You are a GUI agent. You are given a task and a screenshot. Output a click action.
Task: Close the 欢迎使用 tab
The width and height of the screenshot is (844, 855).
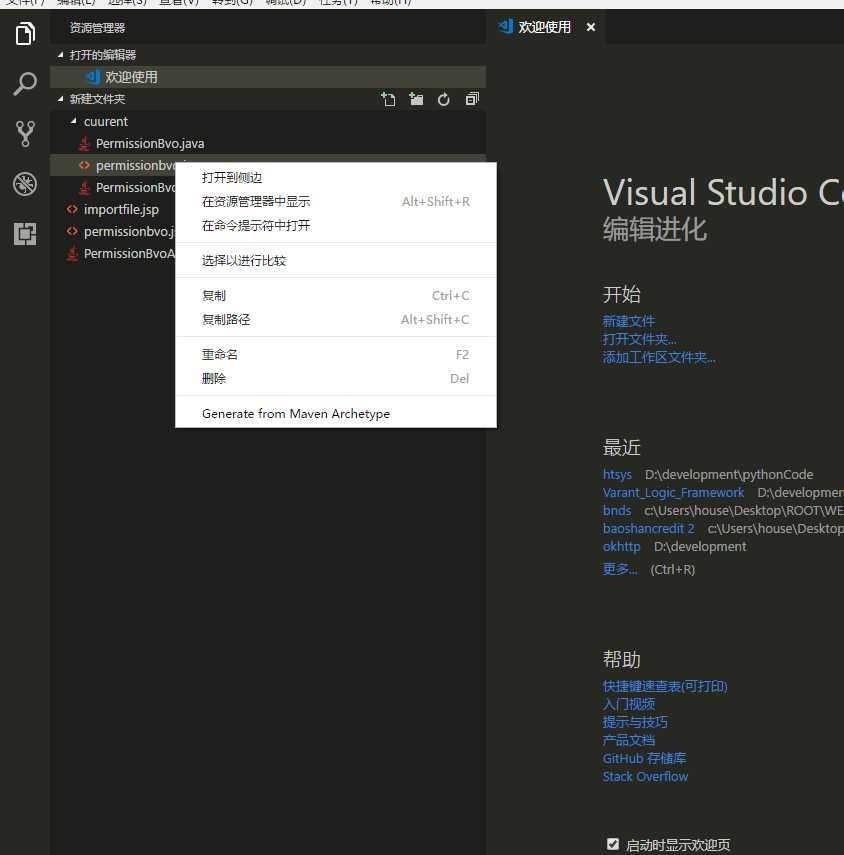click(590, 27)
